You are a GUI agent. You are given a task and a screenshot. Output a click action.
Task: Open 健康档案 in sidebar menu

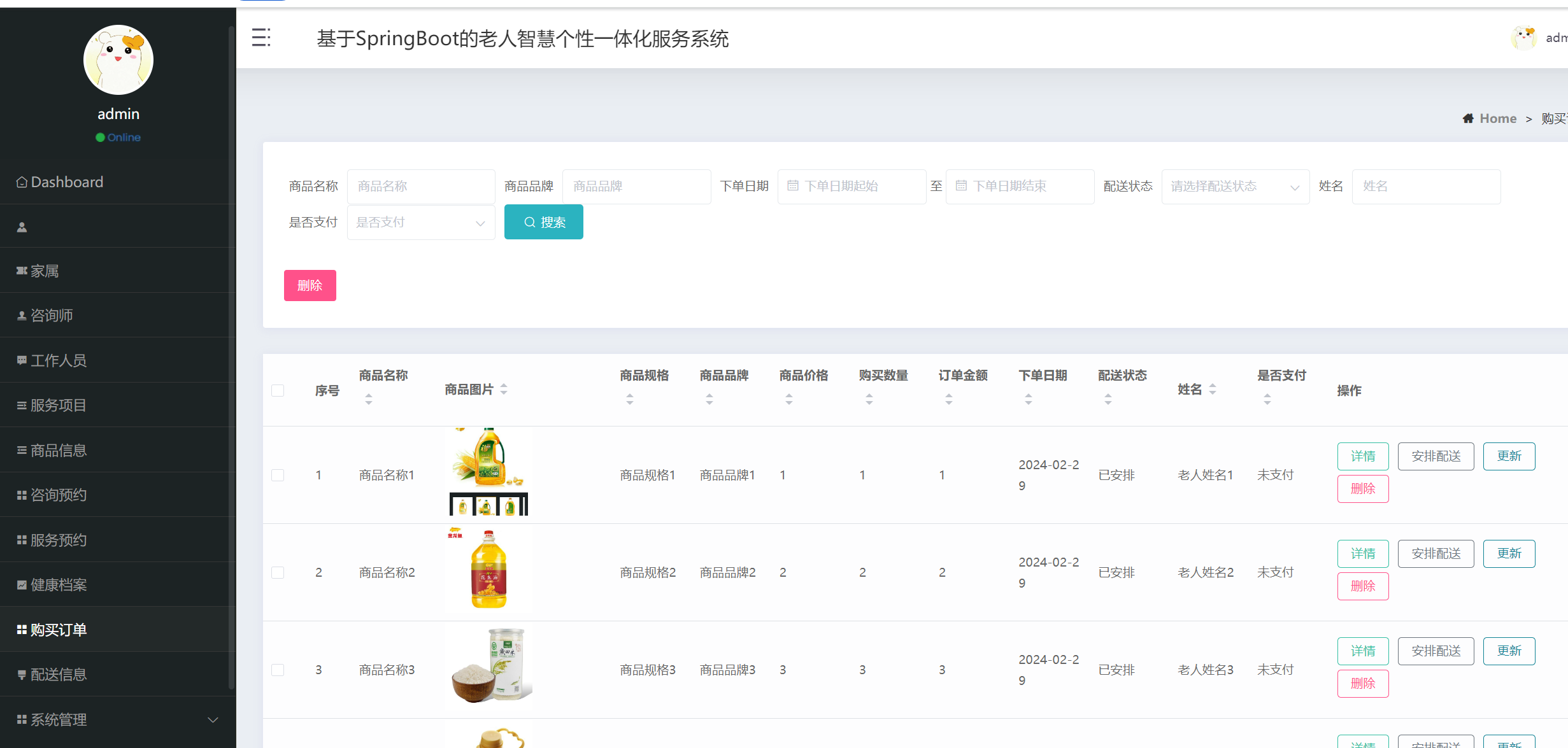(59, 584)
